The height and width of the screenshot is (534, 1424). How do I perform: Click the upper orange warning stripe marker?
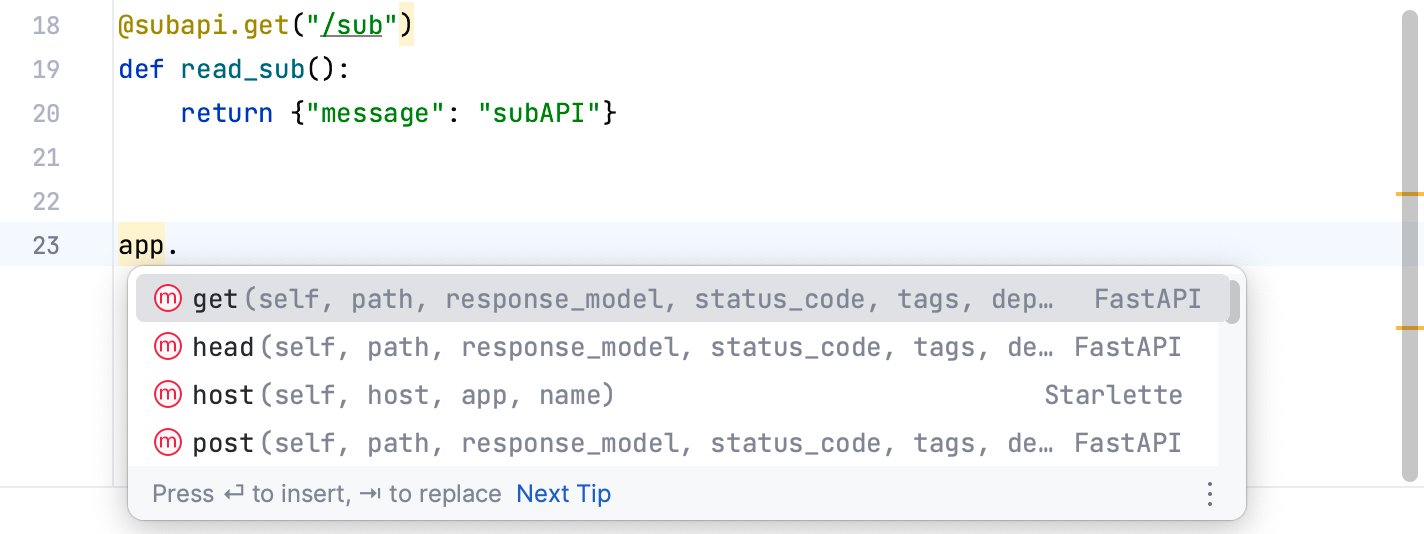1409,193
